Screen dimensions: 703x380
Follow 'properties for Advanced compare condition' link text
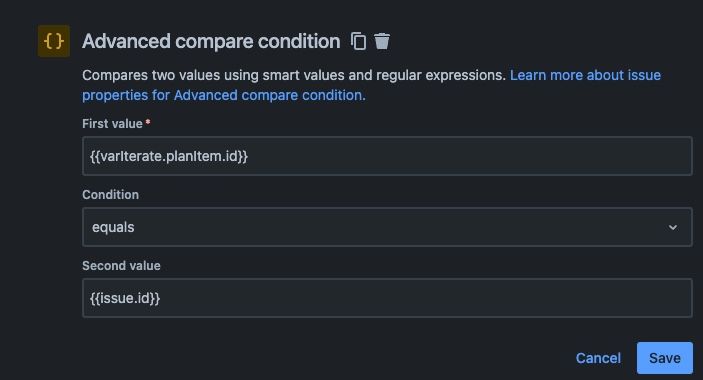(224, 95)
